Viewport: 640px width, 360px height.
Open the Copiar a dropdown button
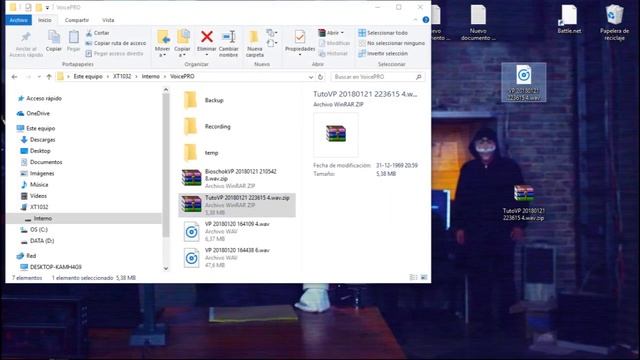tap(182, 43)
